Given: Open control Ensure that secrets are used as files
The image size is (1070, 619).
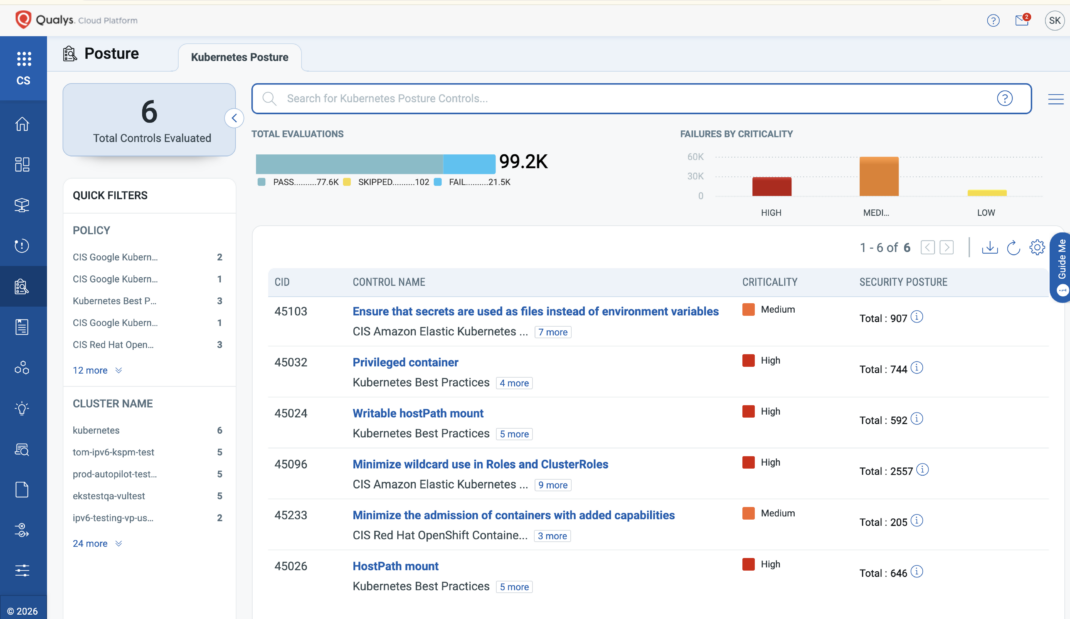Looking at the screenshot, I should pyautogui.click(x=536, y=311).
